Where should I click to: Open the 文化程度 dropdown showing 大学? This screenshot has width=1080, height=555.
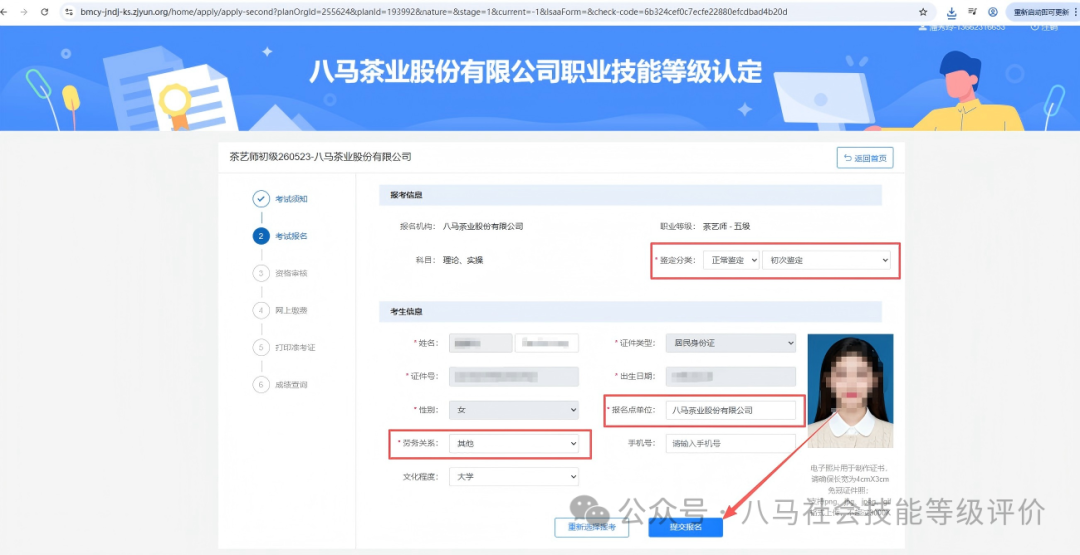[x=514, y=477]
